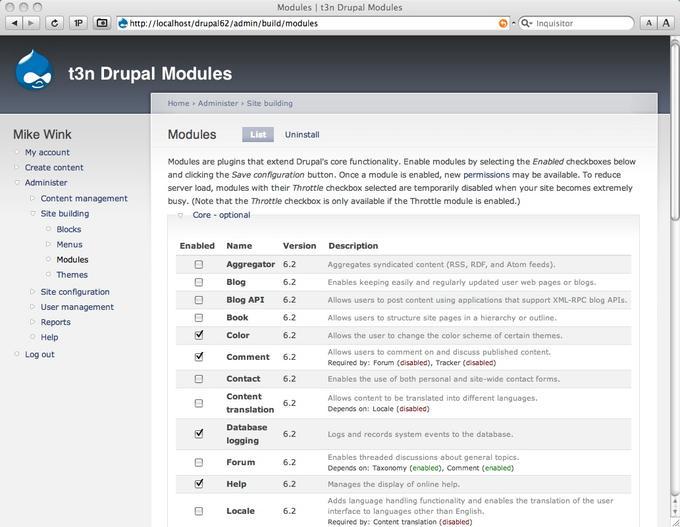Disable the Color module checkbox
The width and height of the screenshot is (680, 527).
(199, 335)
